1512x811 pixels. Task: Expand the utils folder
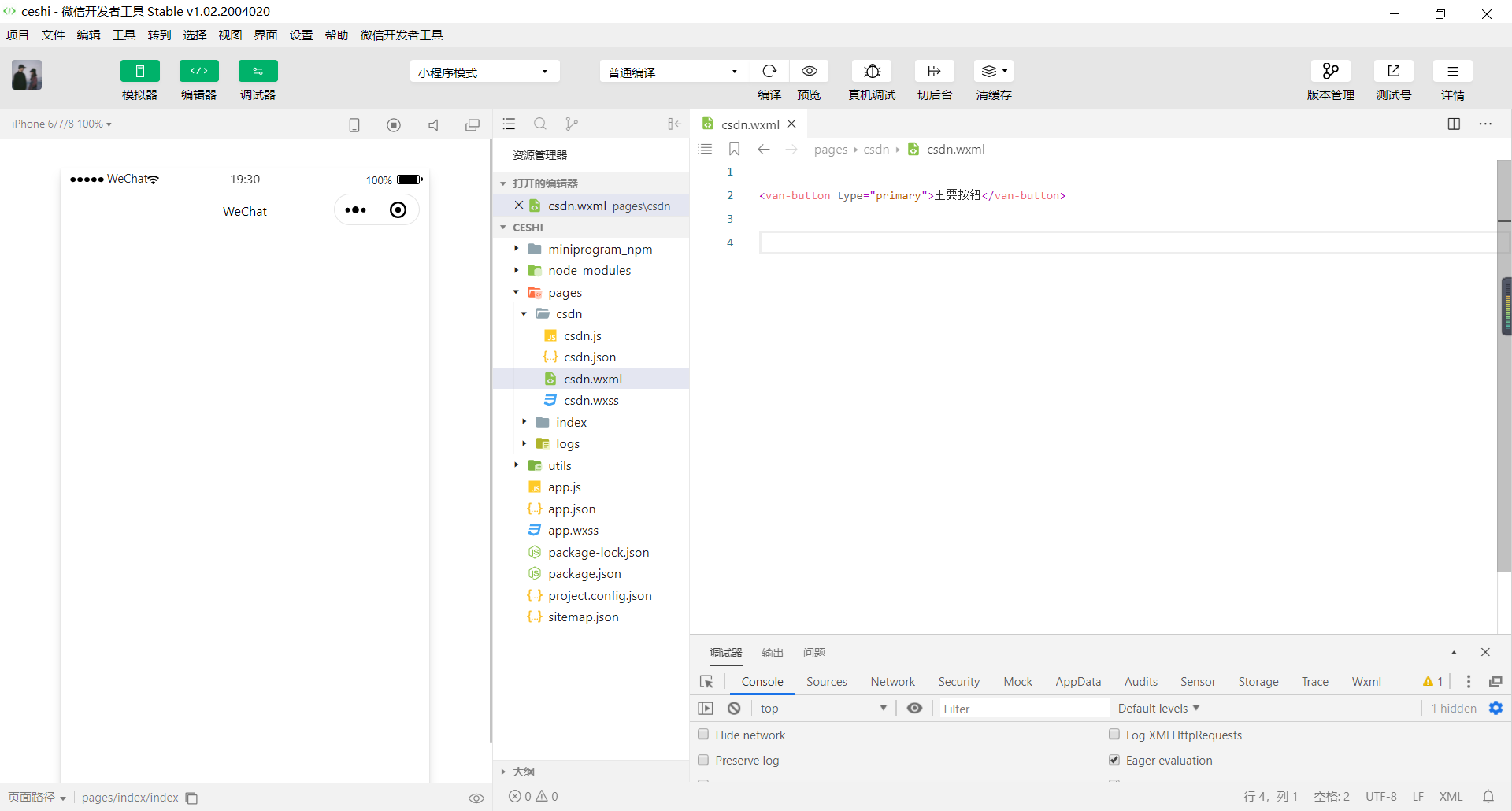(591, 465)
